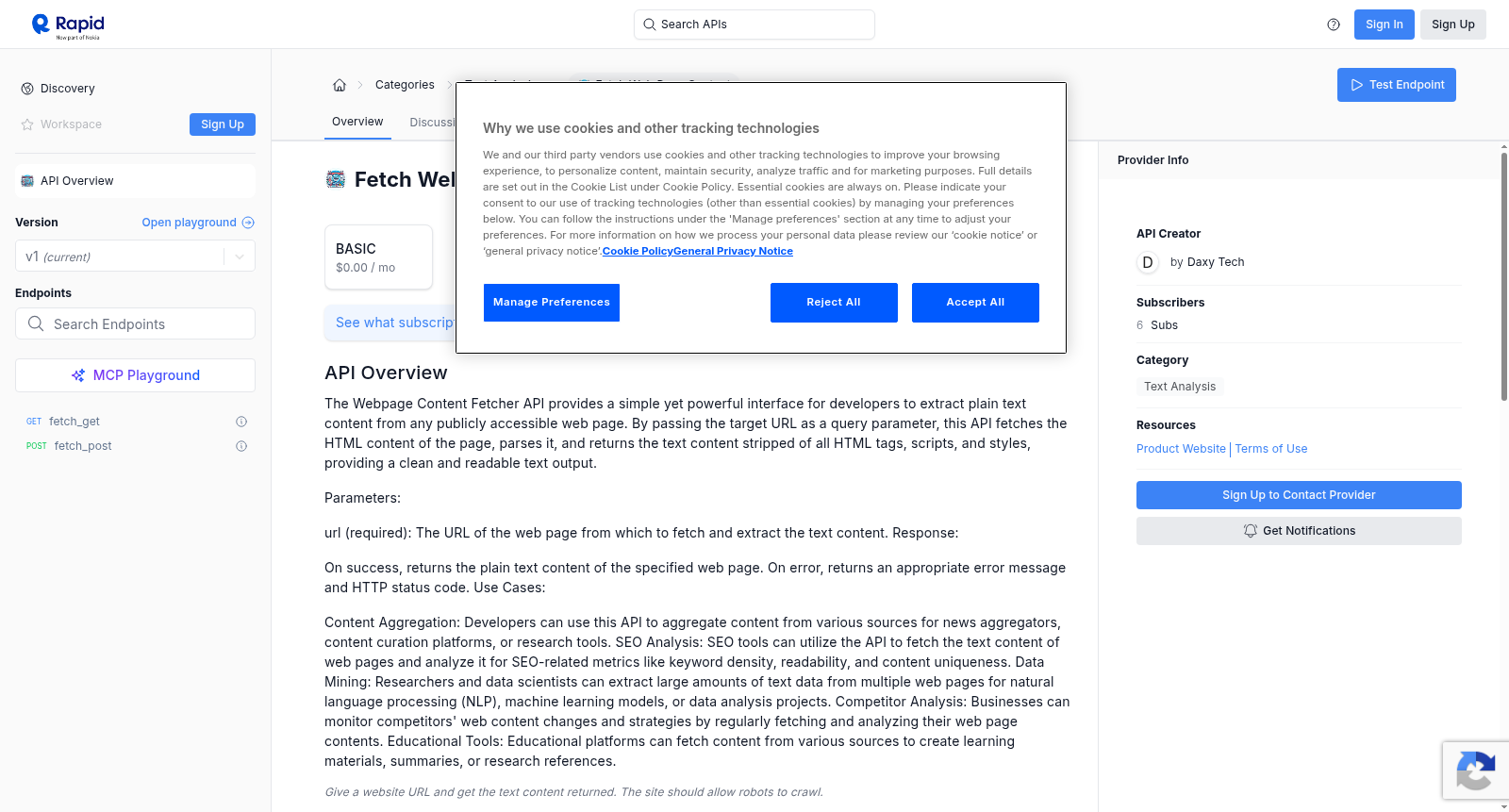Click the Daxy Tech creator name
Image resolution: width=1509 pixels, height=812 pixels.
tap(1216, 262)
